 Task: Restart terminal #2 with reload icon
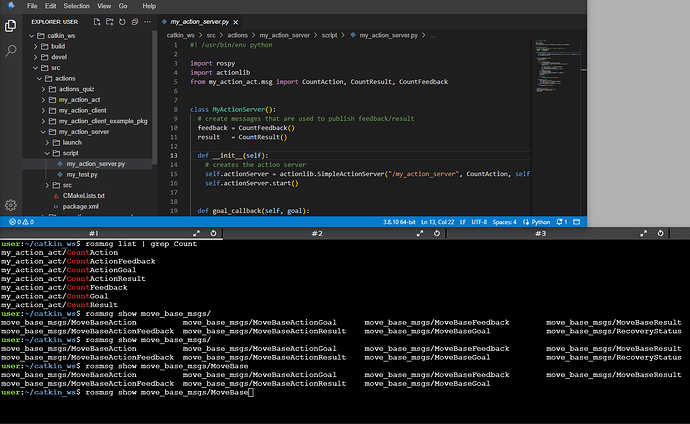[437, 233]
